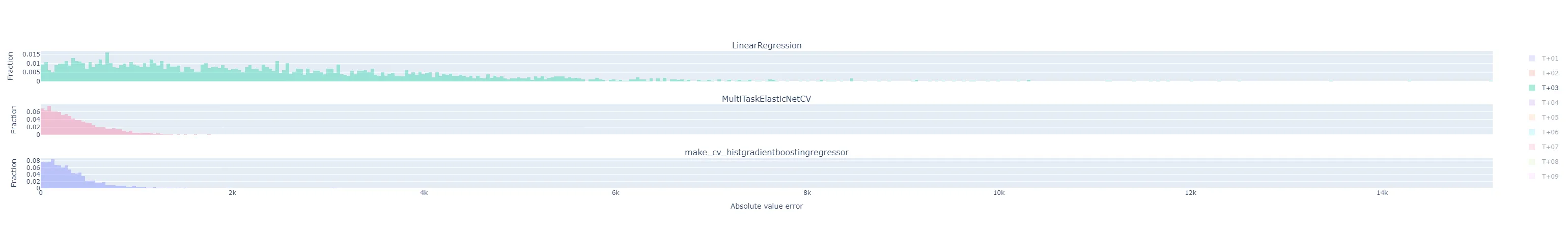Click the green T+03 legend swatch
This screenshot has width=1568, height=229.
click(x=1532, y=88)
